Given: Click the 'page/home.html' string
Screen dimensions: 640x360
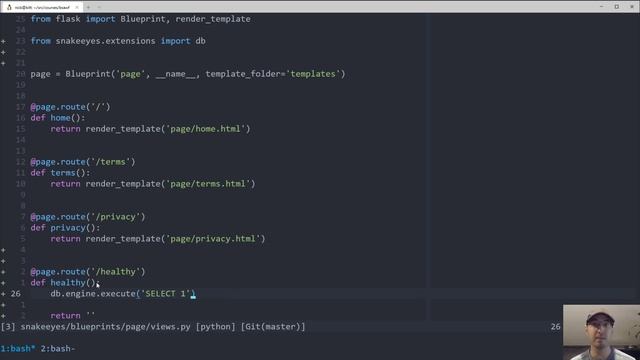Looking at the screenshot, I should point(205,129).
